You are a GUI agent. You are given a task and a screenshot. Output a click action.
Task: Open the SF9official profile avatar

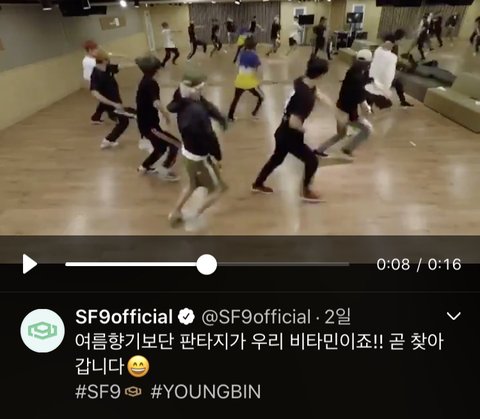pos(43,331)
